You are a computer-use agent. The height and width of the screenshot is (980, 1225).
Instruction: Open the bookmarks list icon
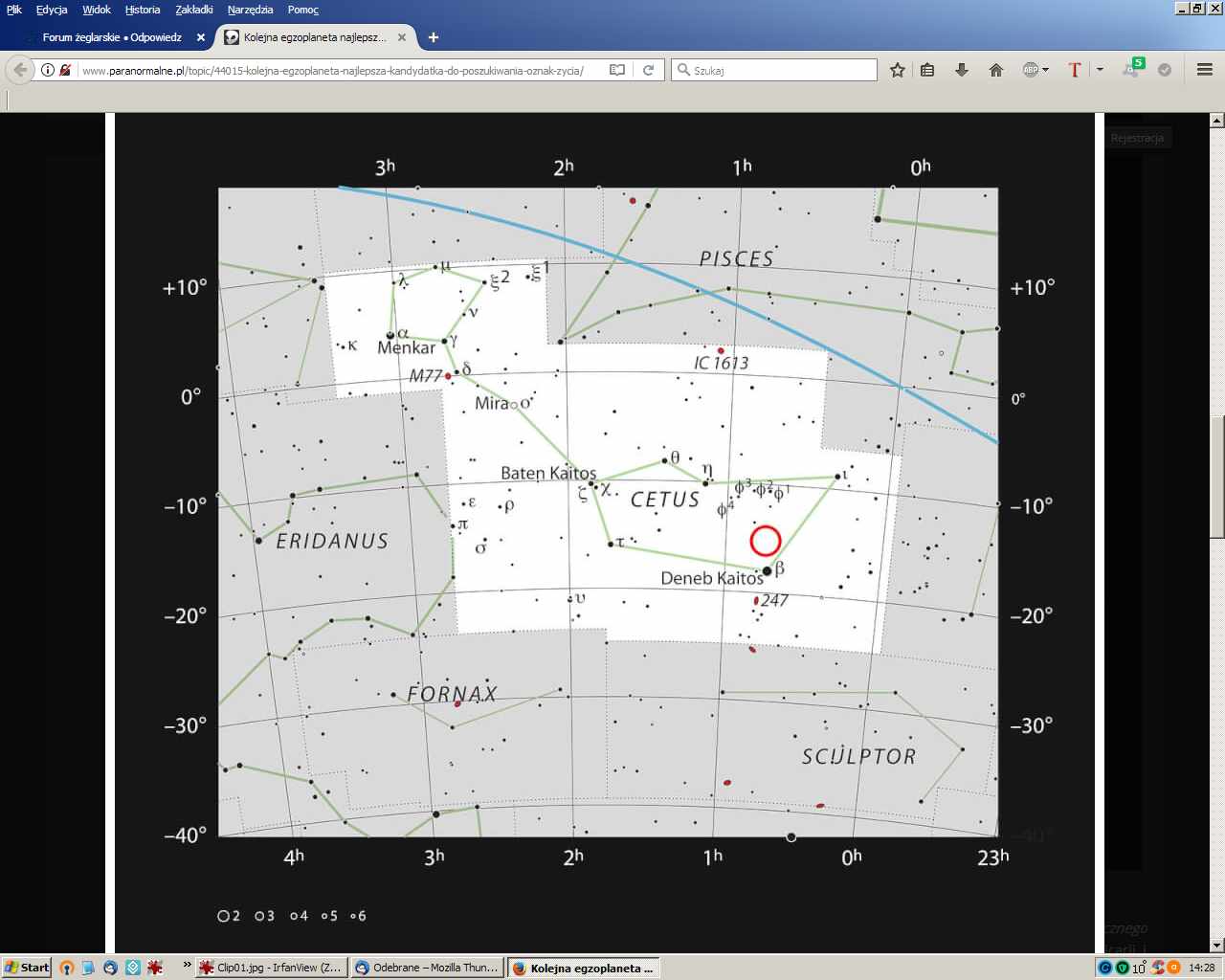click(927, 70)
